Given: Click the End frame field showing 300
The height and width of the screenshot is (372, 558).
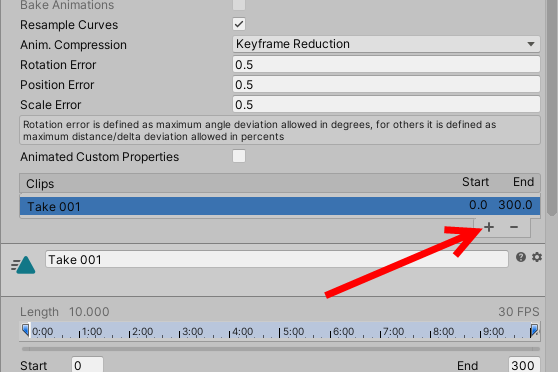Looking at the screenshot, I should tap(524, 365).
